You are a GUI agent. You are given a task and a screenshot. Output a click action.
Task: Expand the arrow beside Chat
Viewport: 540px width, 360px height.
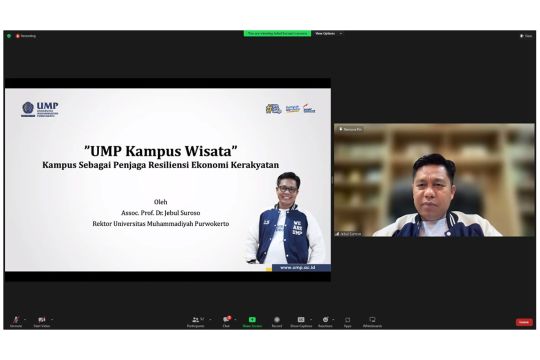pos(235,319)
